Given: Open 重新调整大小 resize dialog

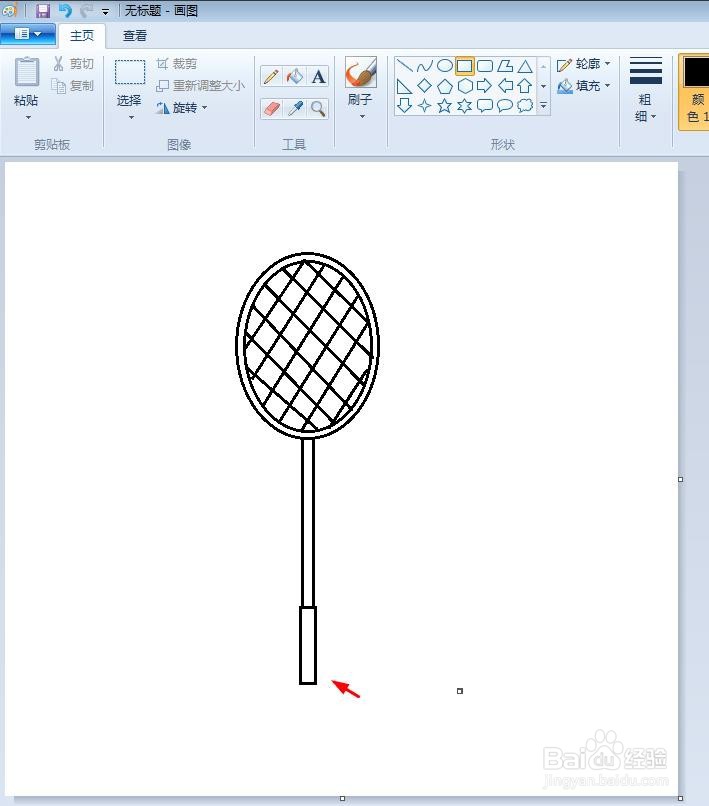Looking at the screenshot, I should [x=201, y=85].
